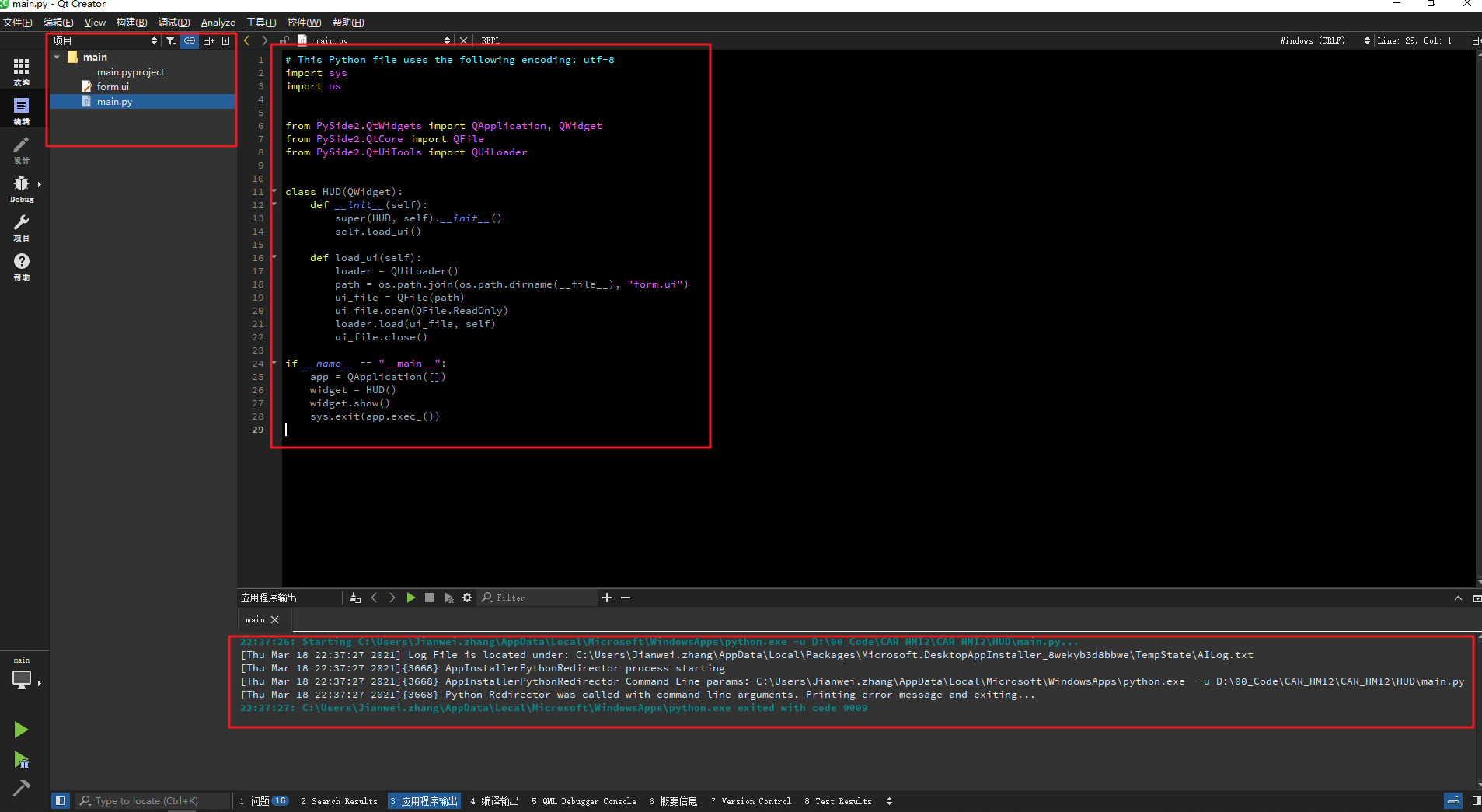This screenshot has width=1482, height=812.
Task: Show the Version Control pane
Action: (x=751, y=801)
